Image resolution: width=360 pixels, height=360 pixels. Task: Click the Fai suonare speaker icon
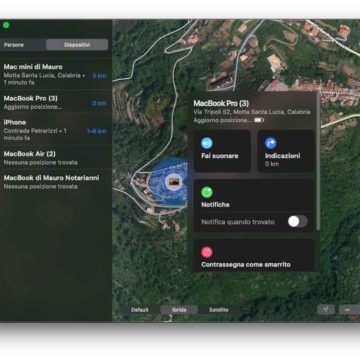coord(207,143)
